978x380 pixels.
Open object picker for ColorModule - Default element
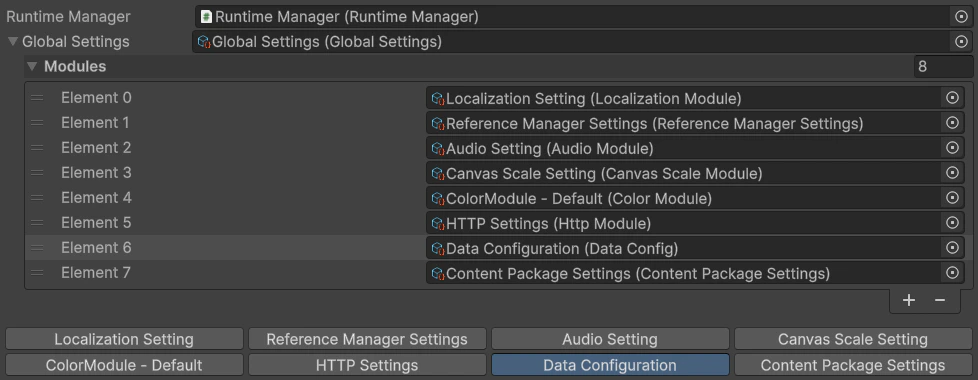(952, 198)
